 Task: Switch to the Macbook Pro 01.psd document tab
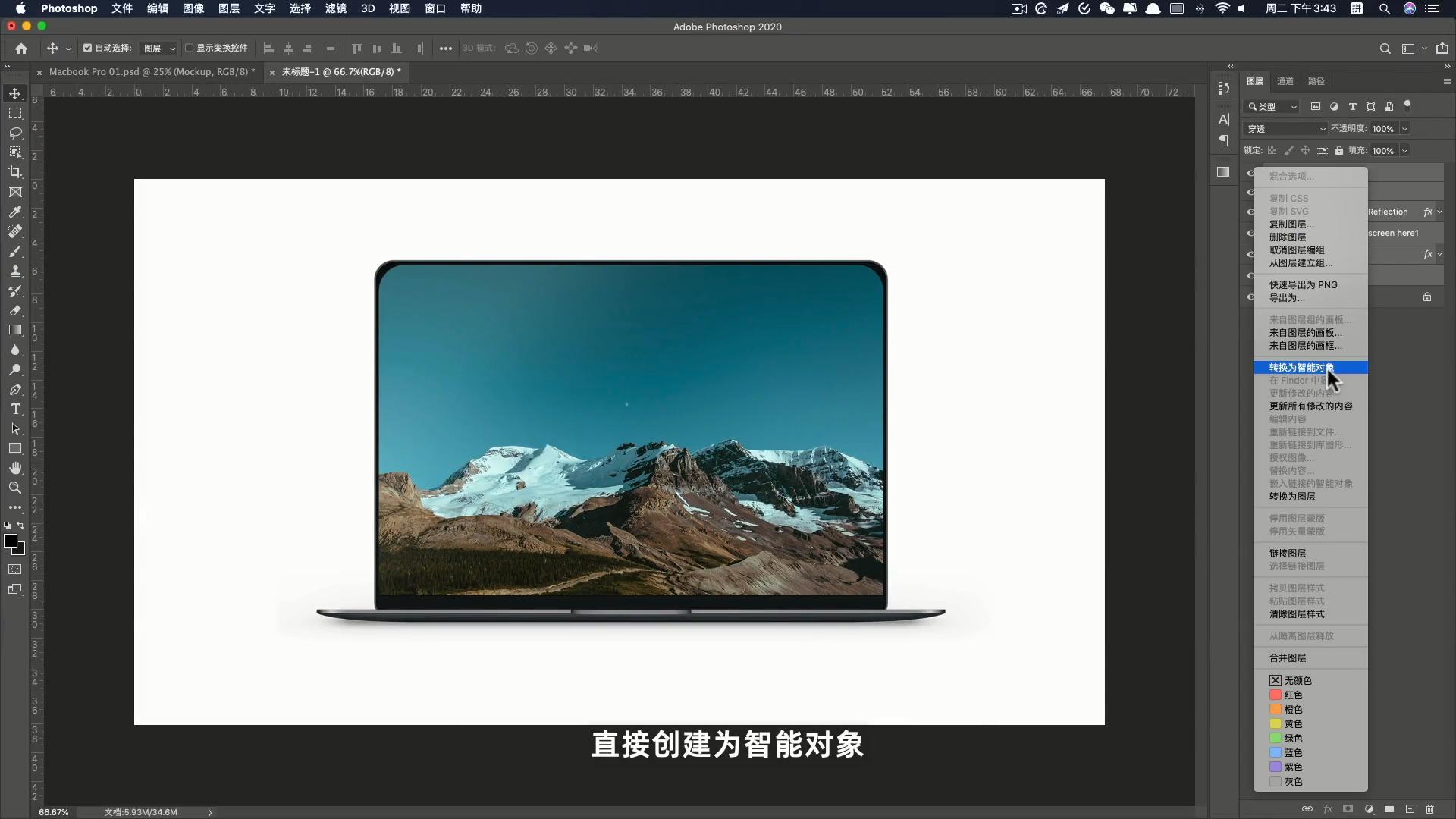pos(151,72)
